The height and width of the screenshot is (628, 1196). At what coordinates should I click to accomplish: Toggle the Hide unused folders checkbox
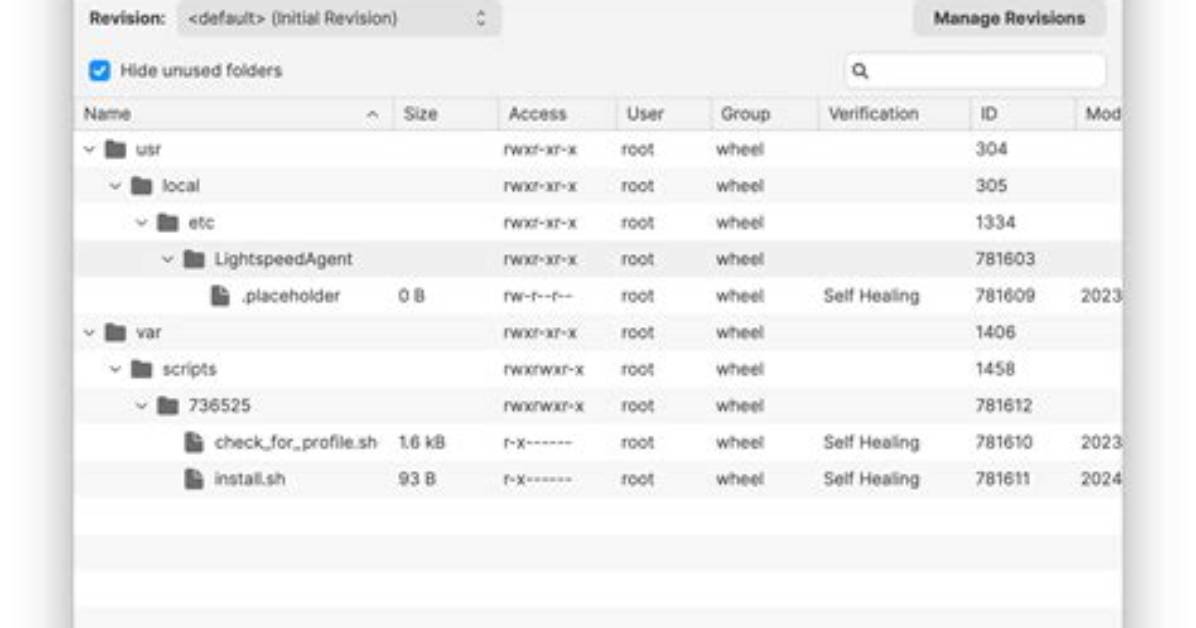pos(99,71)
